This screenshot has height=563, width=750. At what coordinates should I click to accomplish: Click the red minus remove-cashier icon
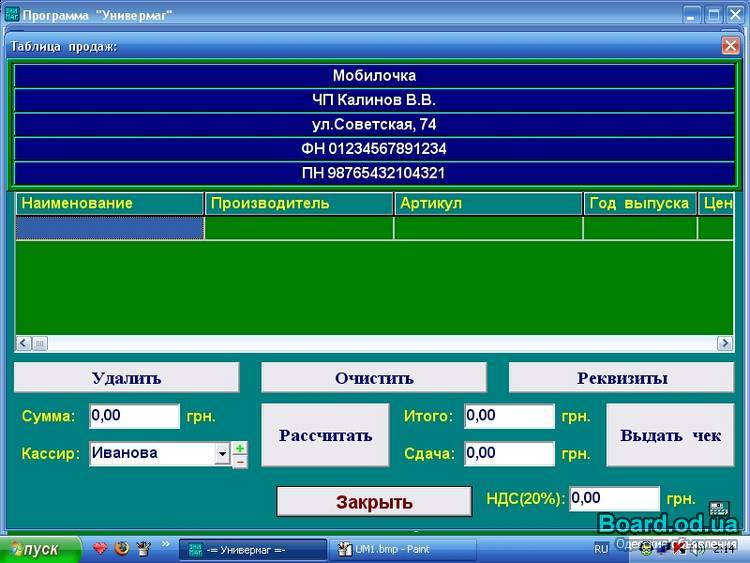point(240,461)
